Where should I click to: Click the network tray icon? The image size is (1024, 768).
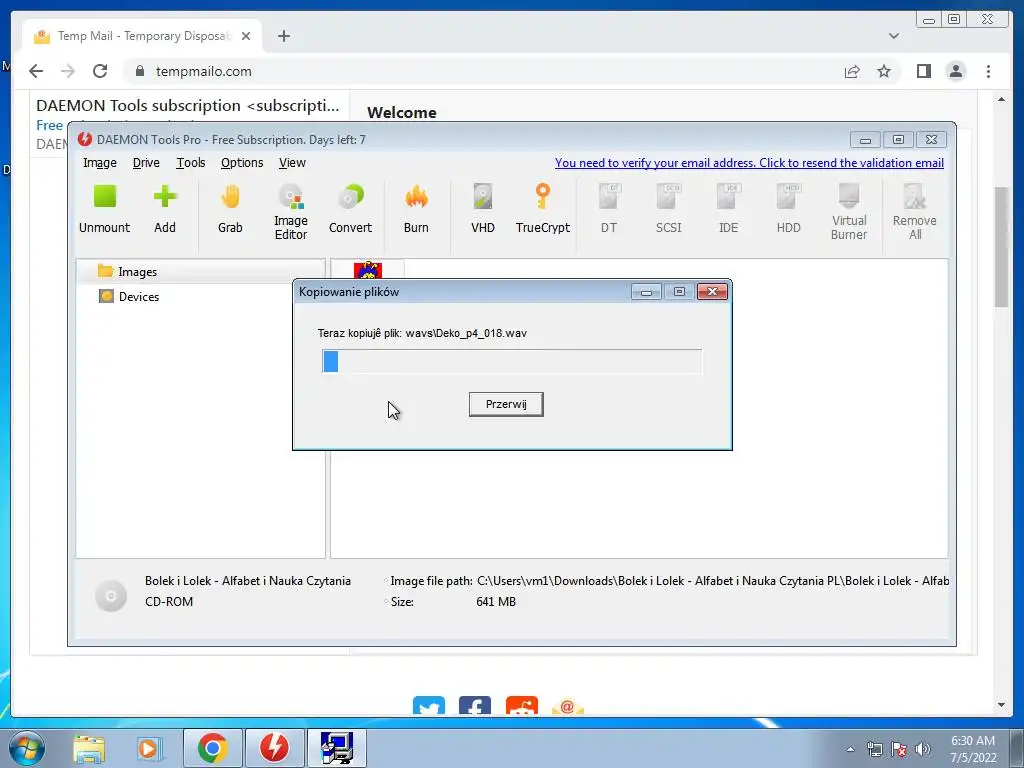click(x=874, y=749)
